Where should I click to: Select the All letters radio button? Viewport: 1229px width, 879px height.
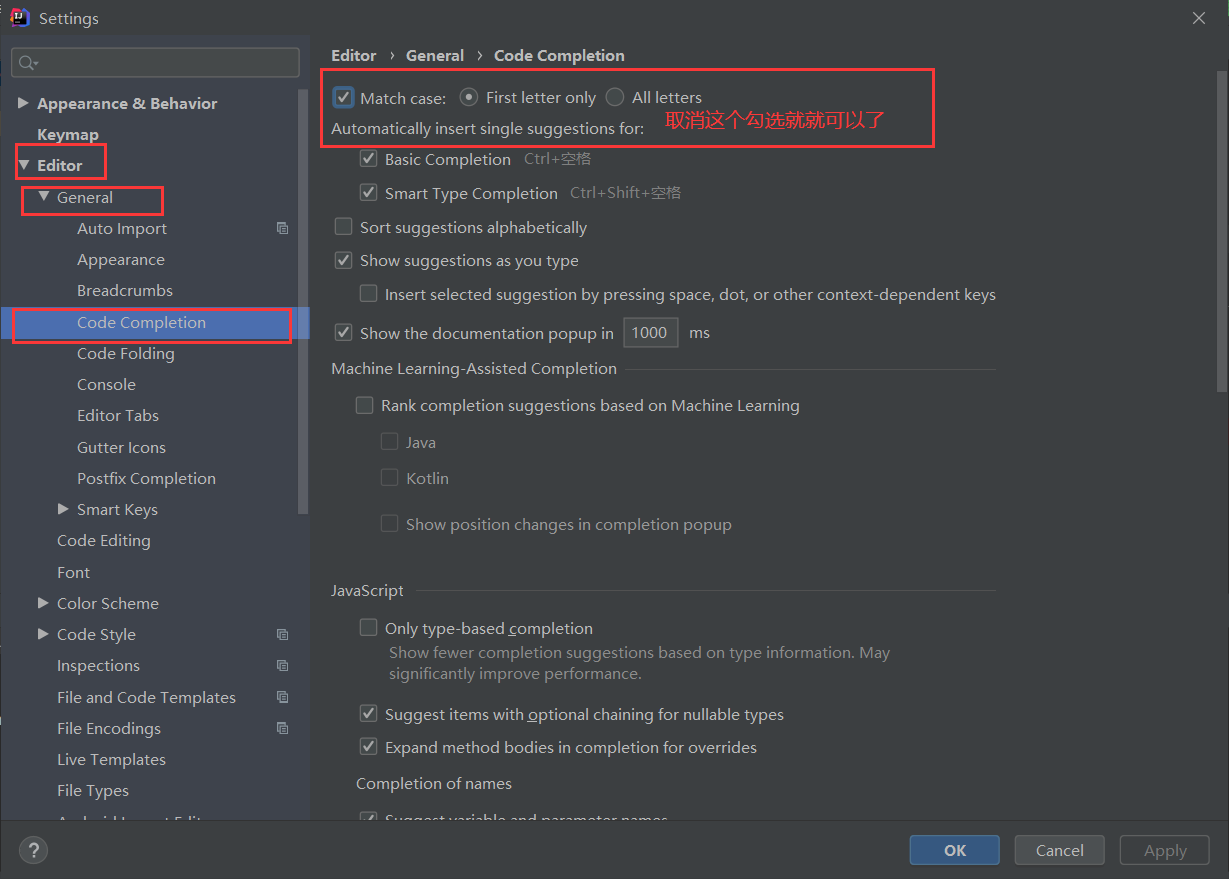click(615, 97)
